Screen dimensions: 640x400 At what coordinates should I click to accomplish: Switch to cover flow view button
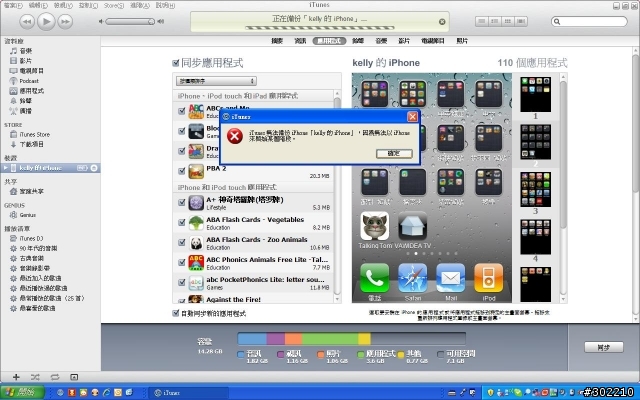521,21
